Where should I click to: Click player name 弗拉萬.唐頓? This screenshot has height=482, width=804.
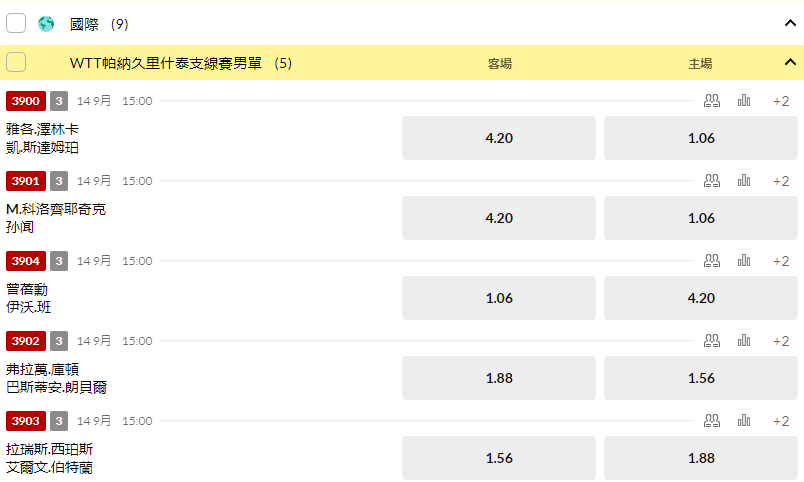point(43,369)
